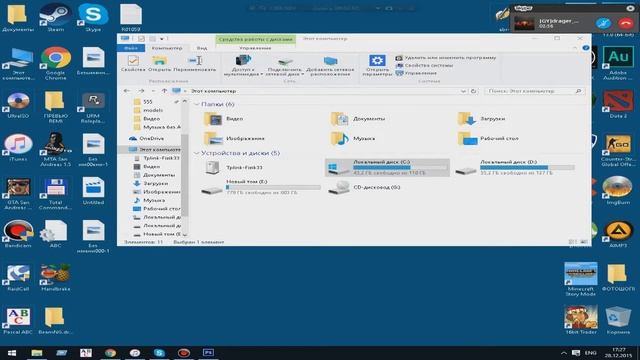Click capacity bar of Локальный диск (C:)
The width and height of the screenshot is (640, 360).
click(400, 167)
